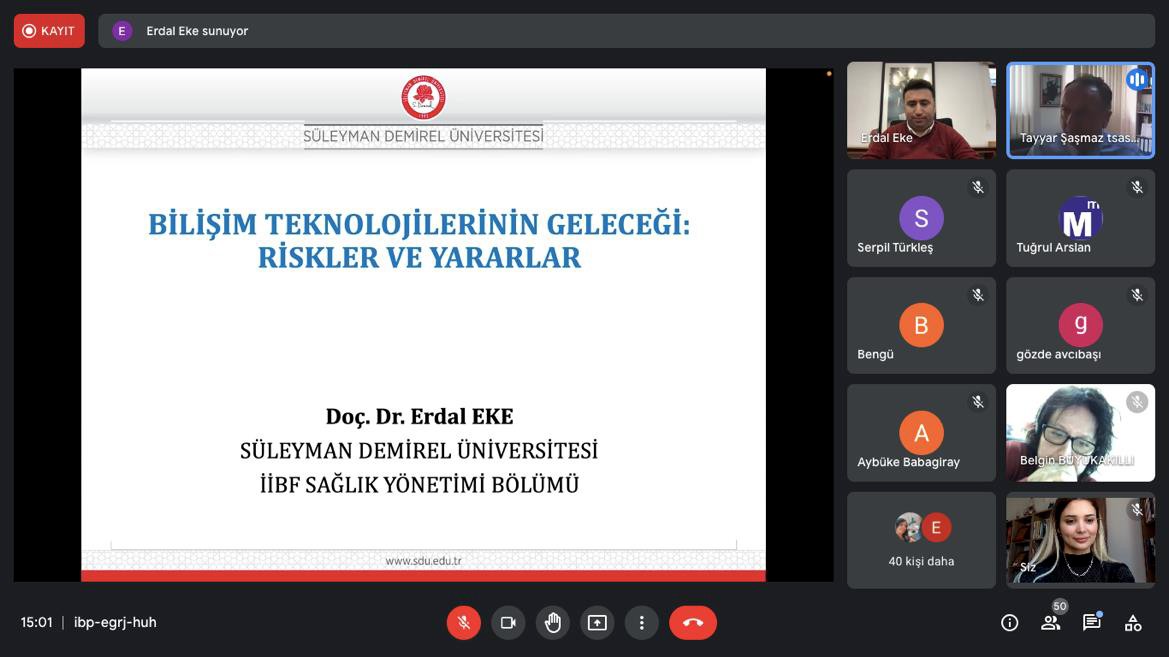The height and width of the screenshot is (657, 1169).
Task: Select Erdal Eke's video tile
Action: pyautogui.click(x=921, y=110)
